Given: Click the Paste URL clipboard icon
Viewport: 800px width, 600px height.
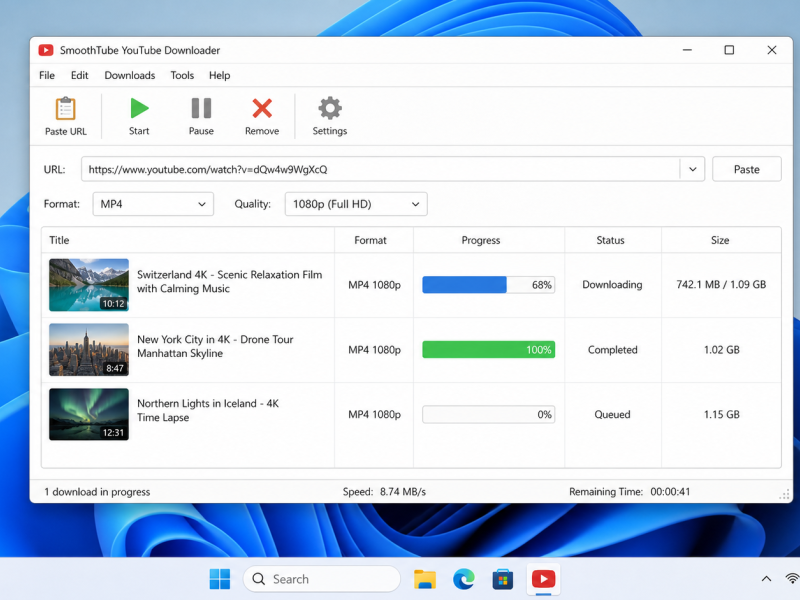Looking at the screenshot, I should (65, 109).
